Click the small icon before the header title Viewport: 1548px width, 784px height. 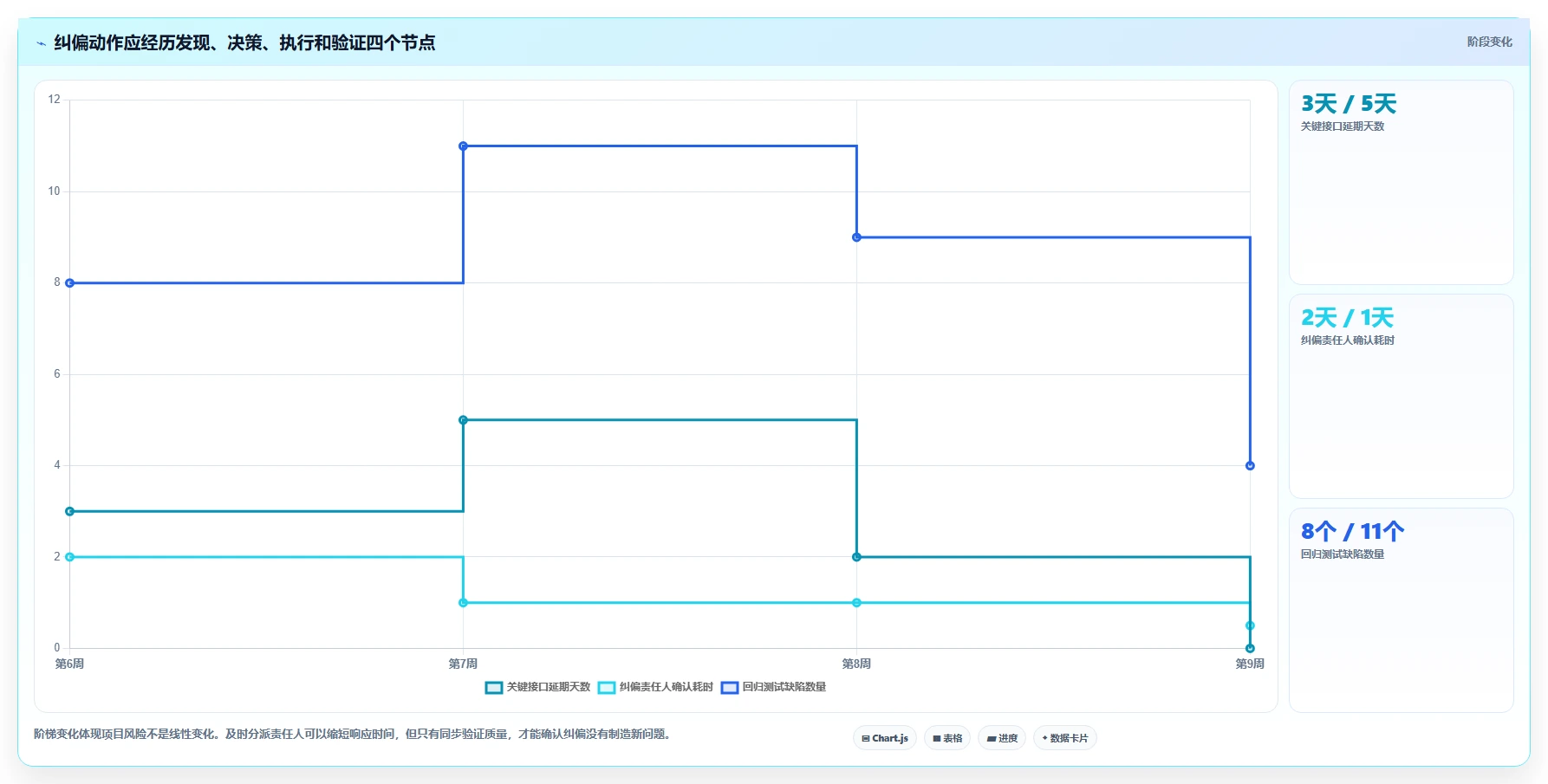point(41,43)
